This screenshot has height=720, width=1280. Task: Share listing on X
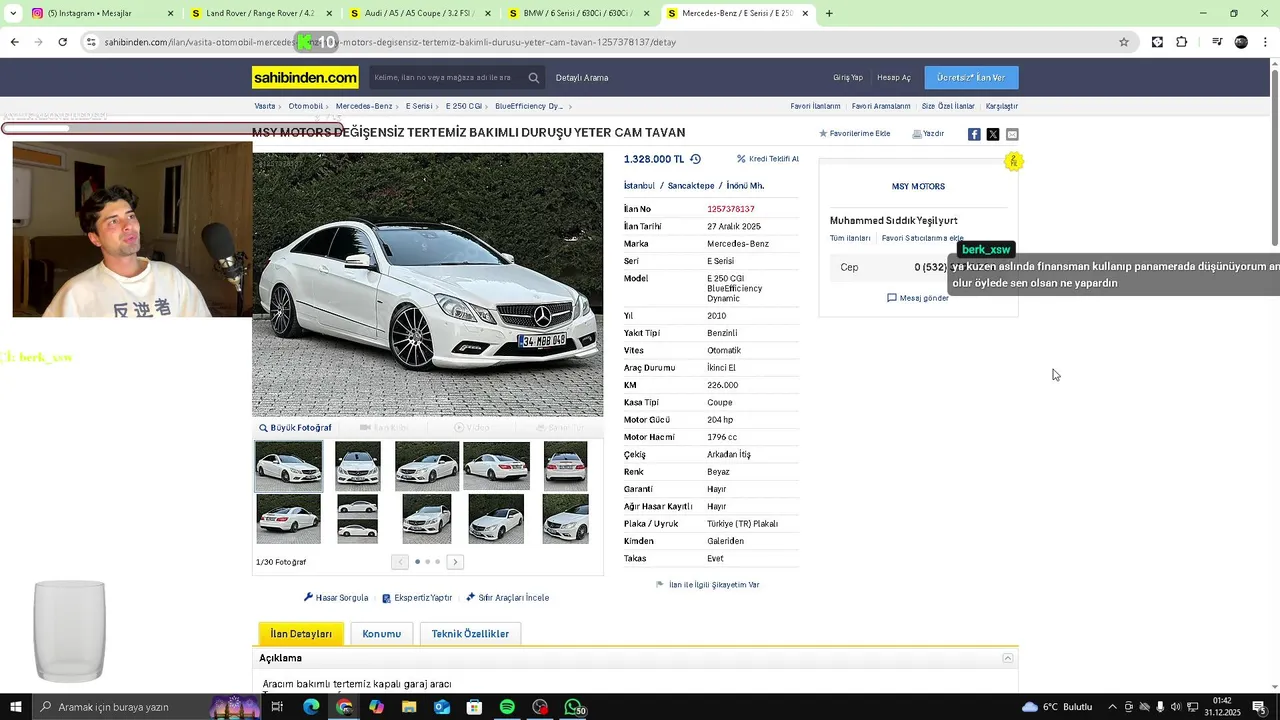point(993,134)
